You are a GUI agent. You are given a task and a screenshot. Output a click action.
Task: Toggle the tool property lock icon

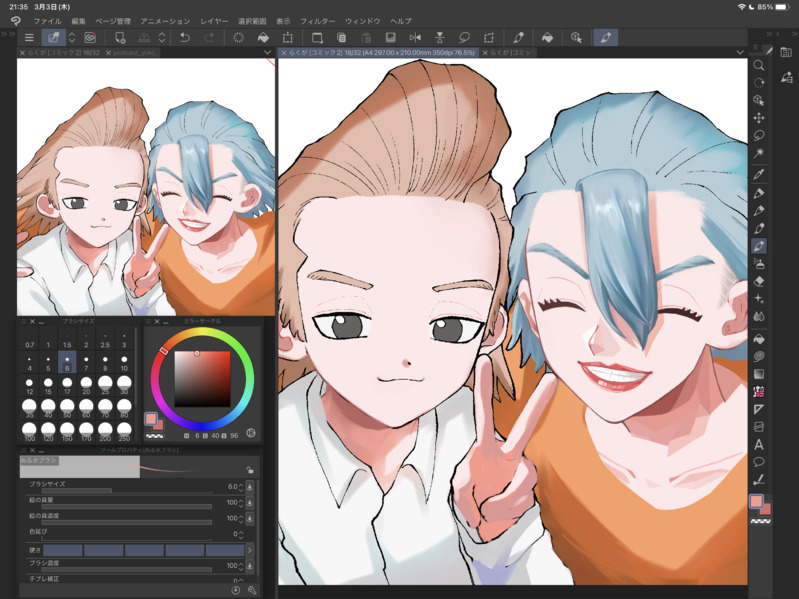pyautogui.click(x=250, y=470)
